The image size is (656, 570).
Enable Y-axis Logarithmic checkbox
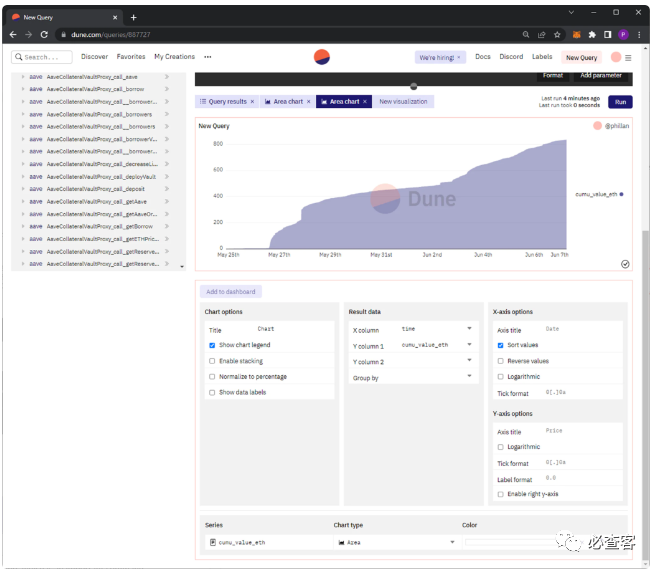tap(500, 447)
